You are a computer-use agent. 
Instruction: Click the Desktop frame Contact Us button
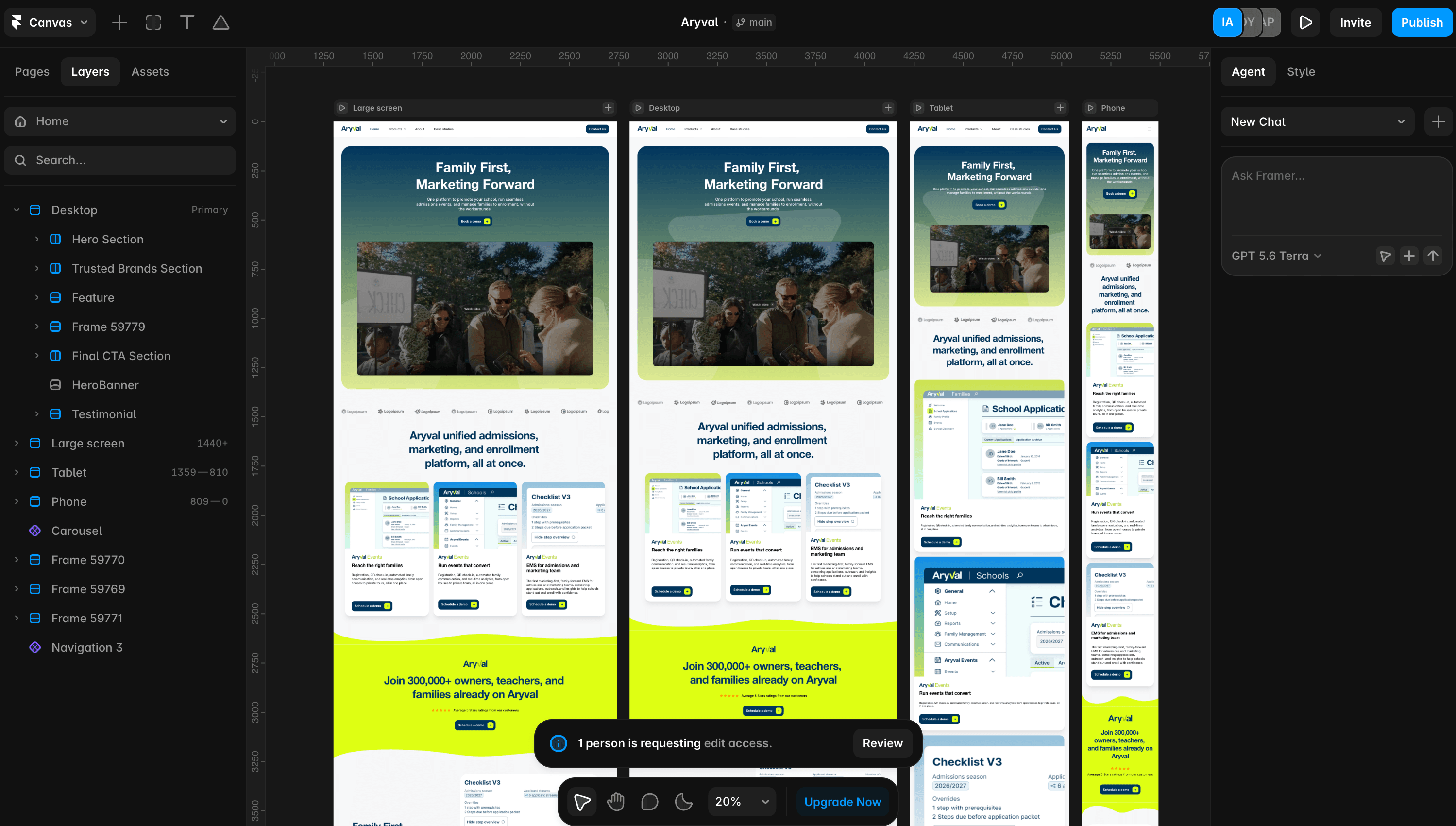(x=877, y=129)
